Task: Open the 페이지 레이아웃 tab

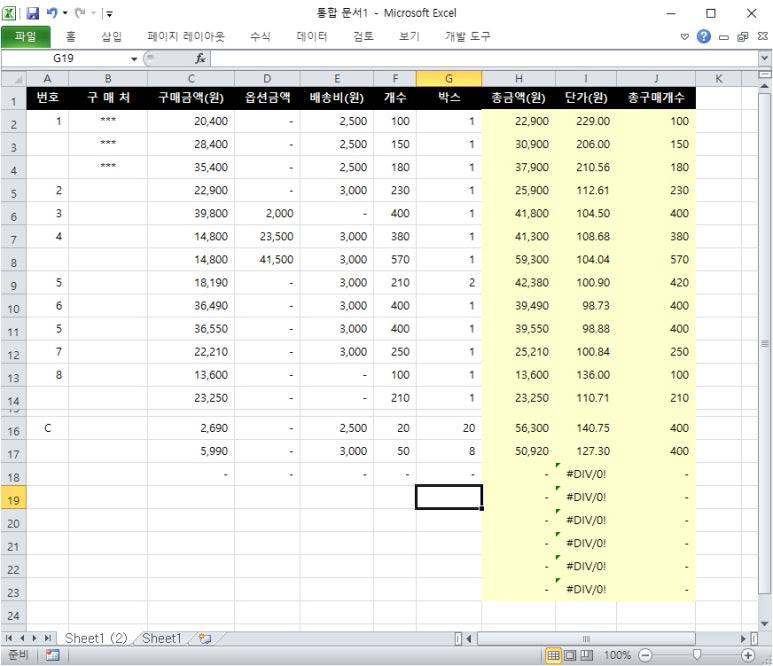Action: (186, 36)
